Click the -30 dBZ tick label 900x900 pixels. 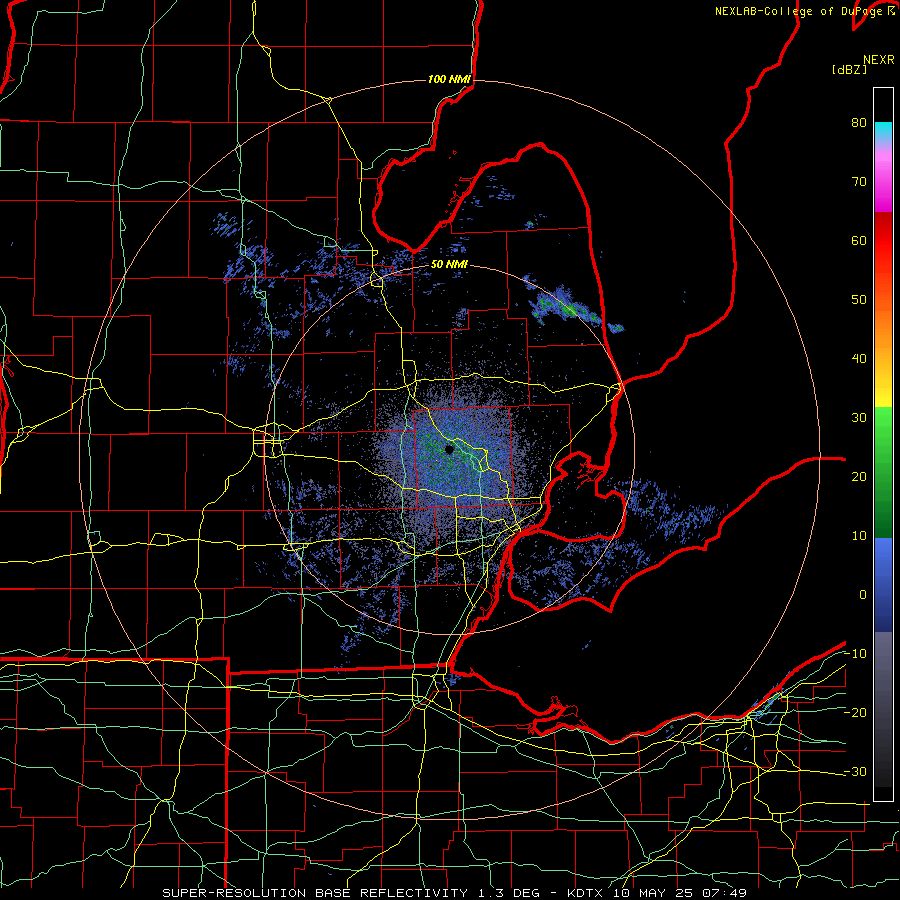click(855, 773)
